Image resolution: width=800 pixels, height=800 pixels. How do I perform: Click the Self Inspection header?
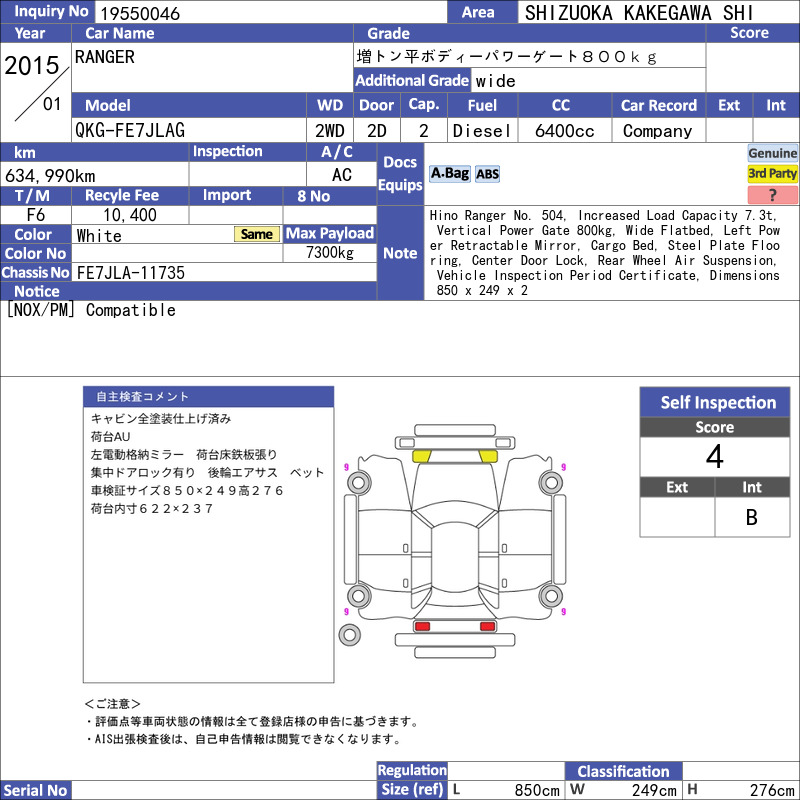[715, 403]
